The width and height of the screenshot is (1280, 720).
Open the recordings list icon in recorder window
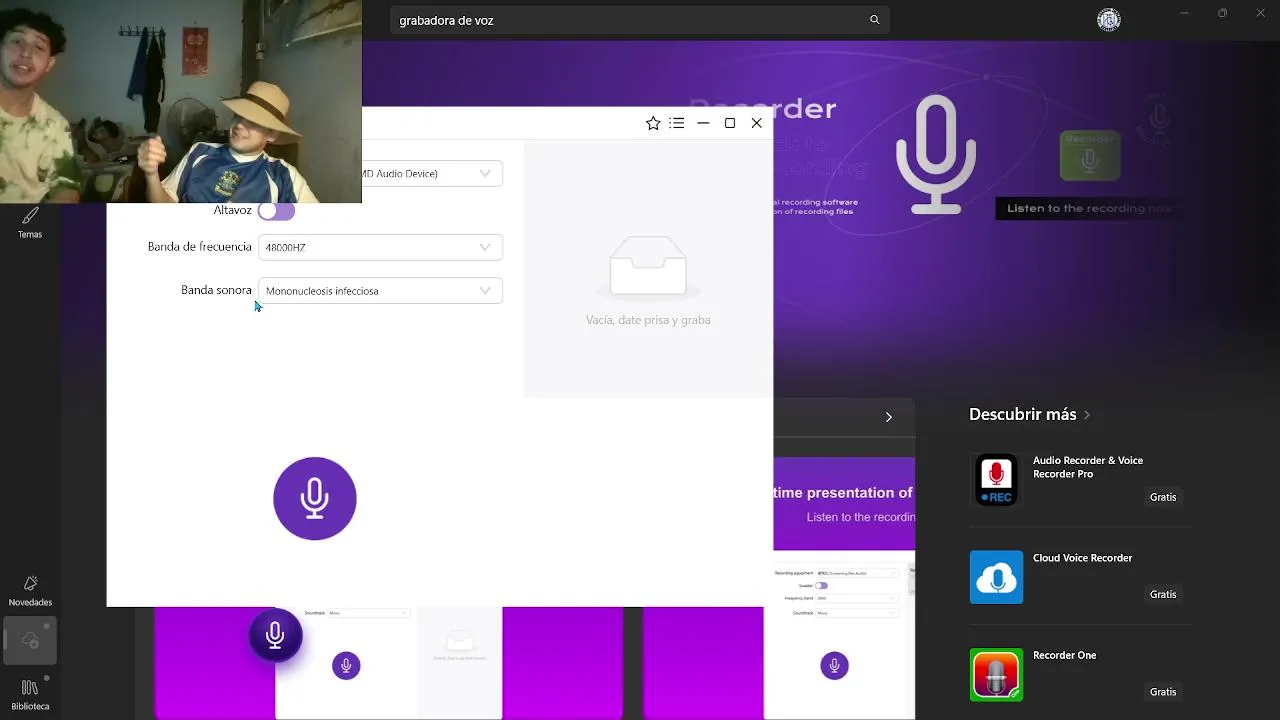677,123
